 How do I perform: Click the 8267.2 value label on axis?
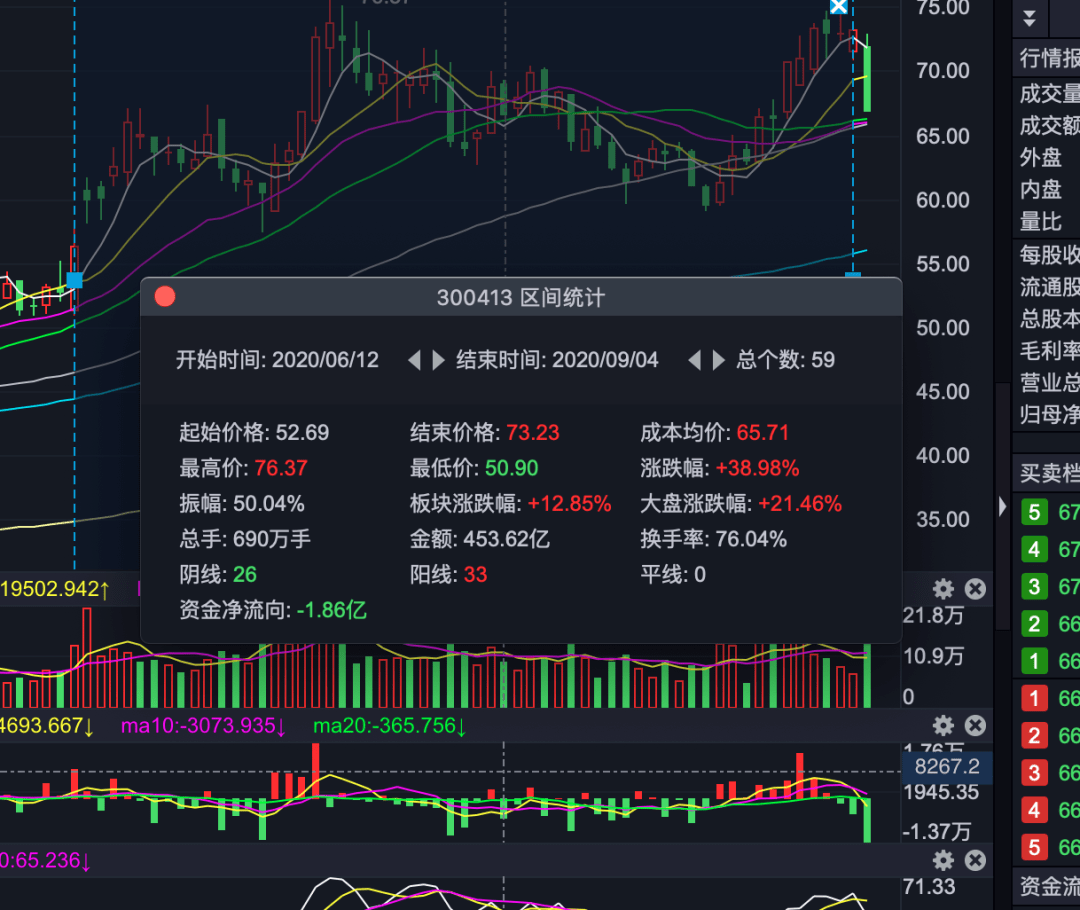tap(946, 767)
